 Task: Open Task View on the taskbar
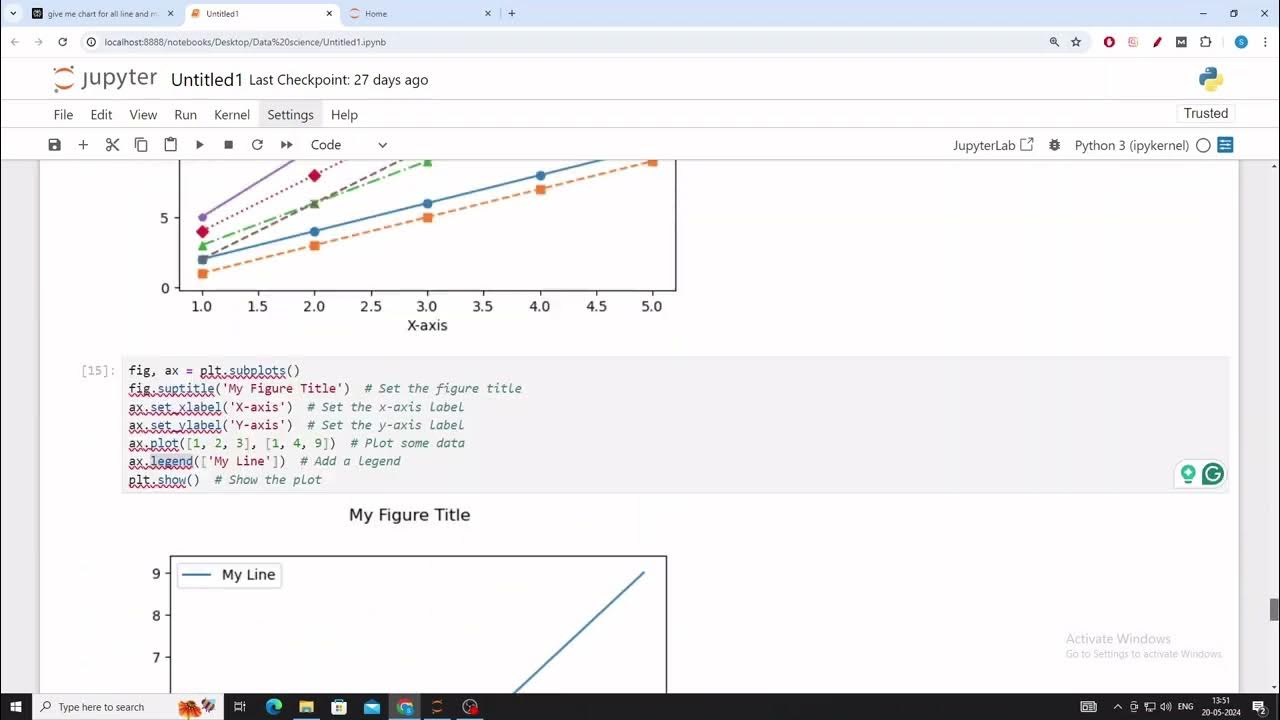(240, 707)
